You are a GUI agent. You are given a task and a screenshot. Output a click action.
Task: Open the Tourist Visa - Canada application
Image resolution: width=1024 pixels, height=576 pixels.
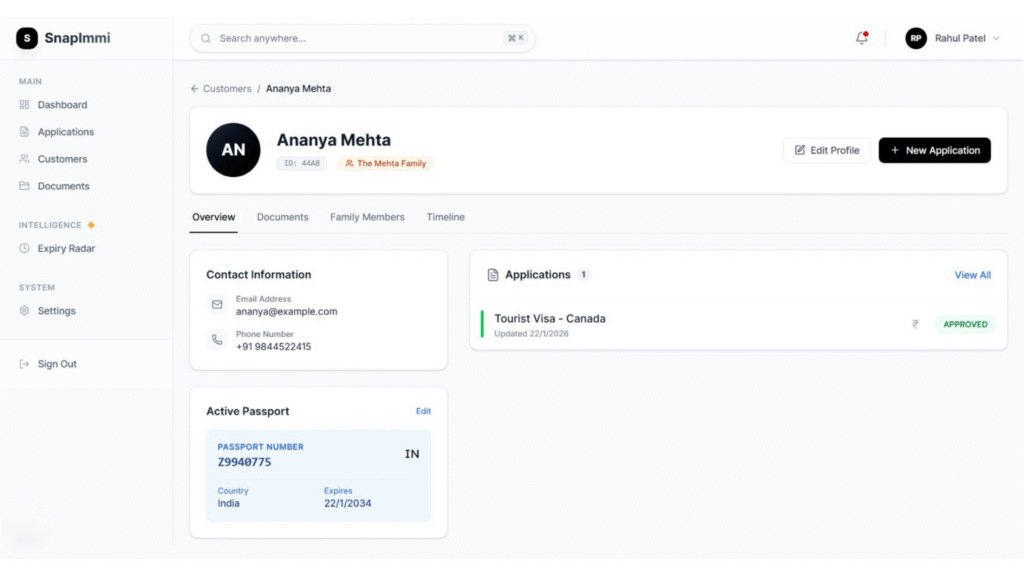tap(550, 319)
